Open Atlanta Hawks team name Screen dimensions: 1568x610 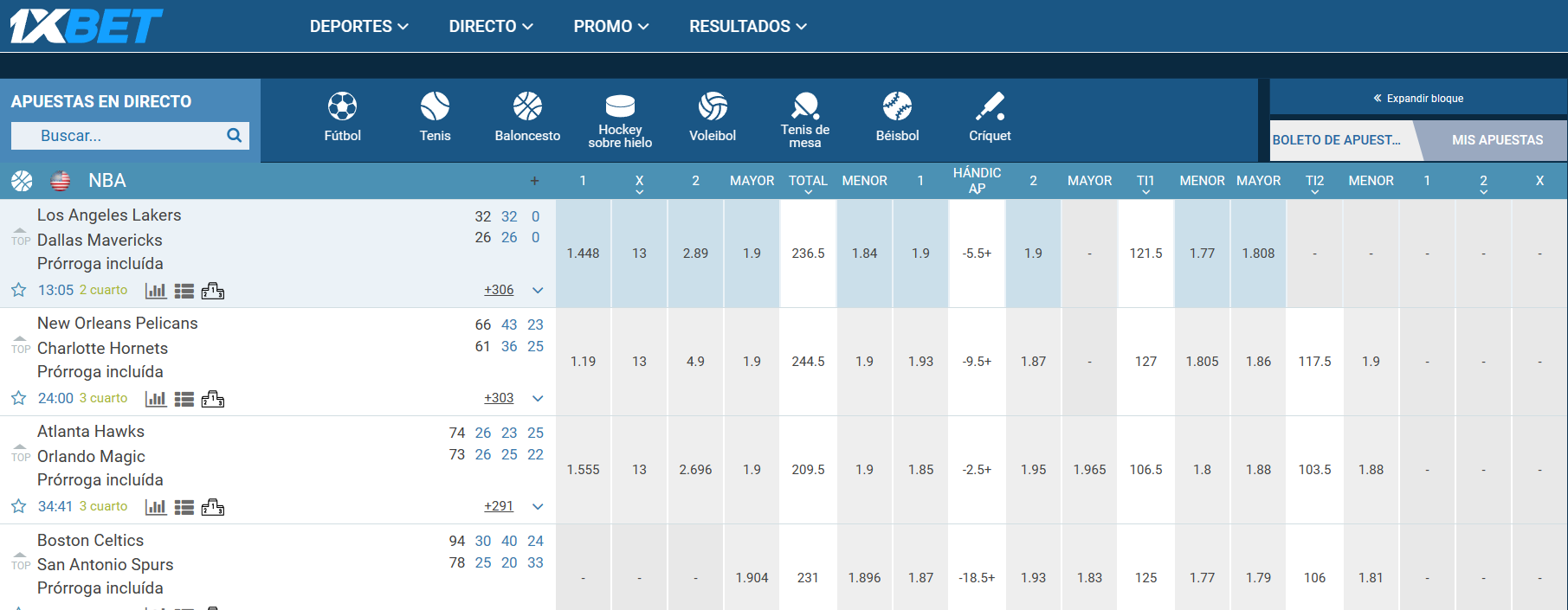91,431
